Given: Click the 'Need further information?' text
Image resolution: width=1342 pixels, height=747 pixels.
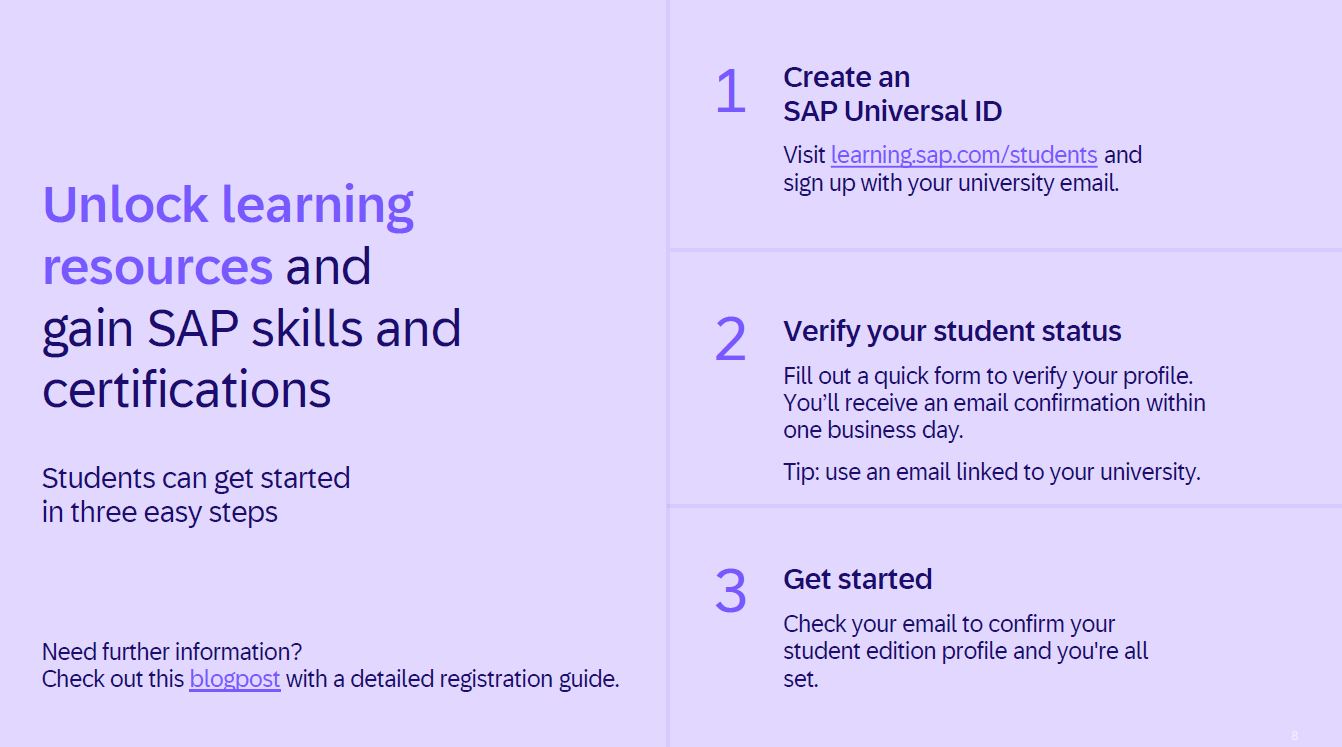Looking at the screenshot, I should tap(172, 652).
